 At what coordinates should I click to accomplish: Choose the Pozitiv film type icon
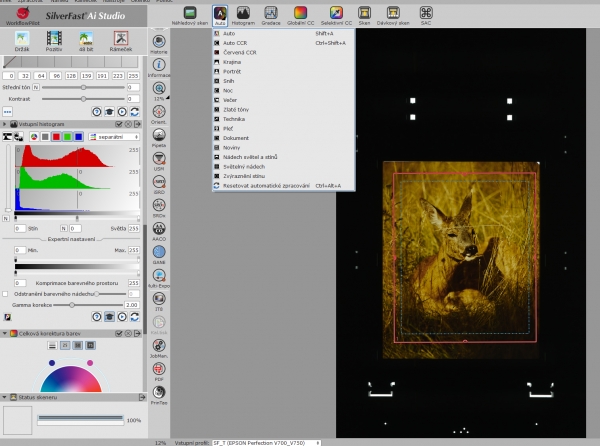[54, 41]
